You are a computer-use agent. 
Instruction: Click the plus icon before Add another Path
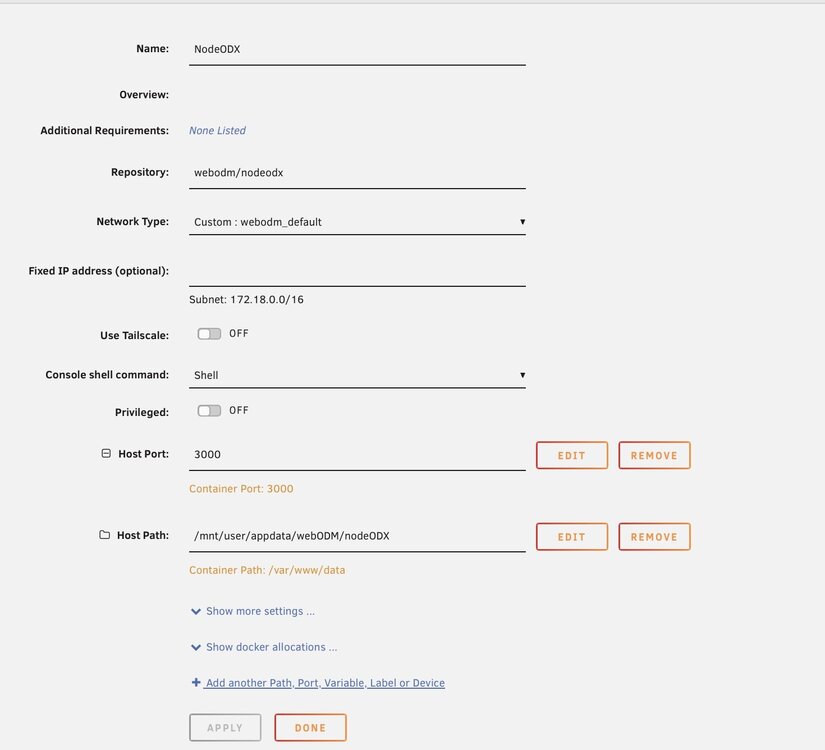[196, 682]
